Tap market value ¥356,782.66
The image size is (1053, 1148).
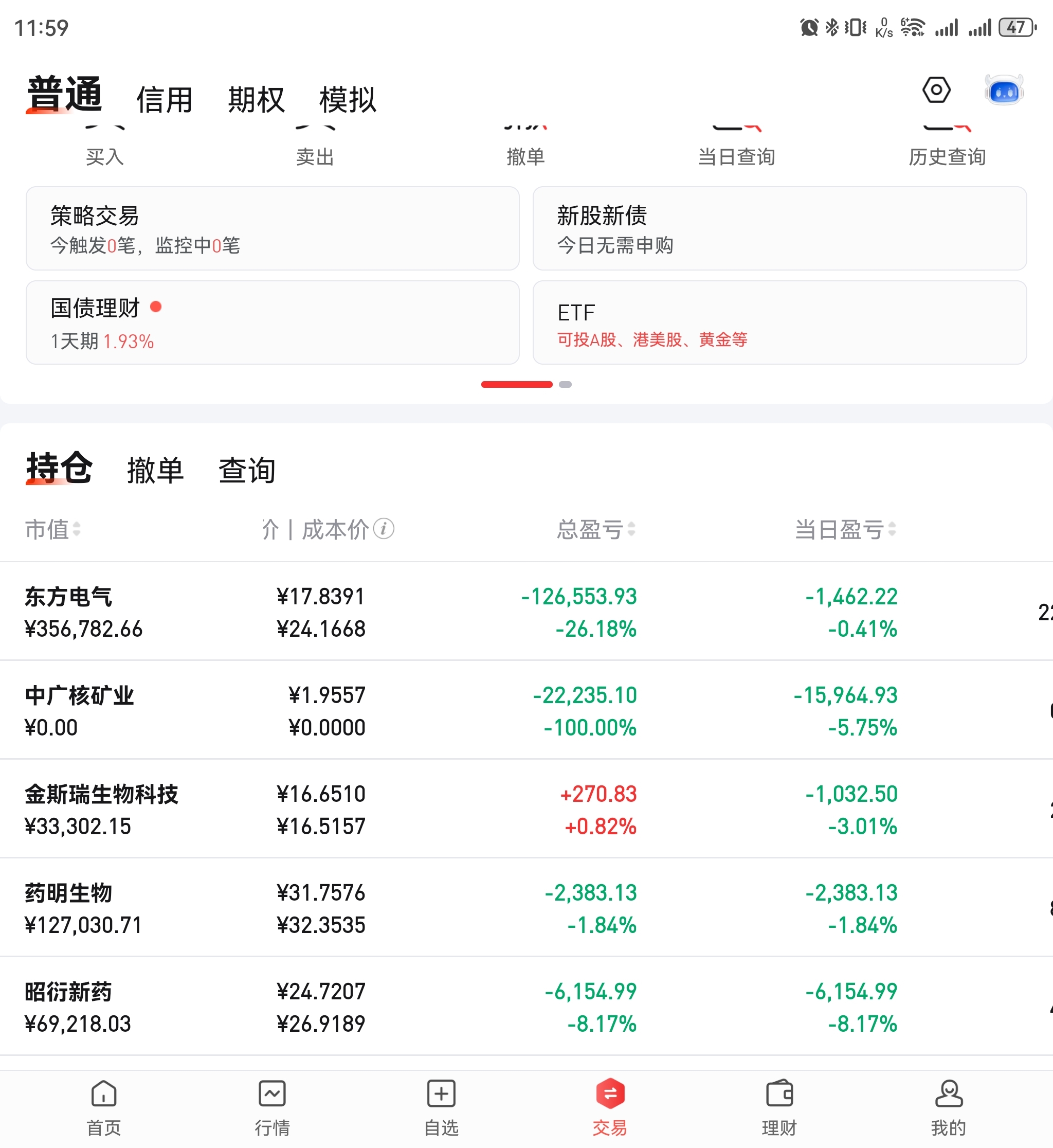point(84,629)
